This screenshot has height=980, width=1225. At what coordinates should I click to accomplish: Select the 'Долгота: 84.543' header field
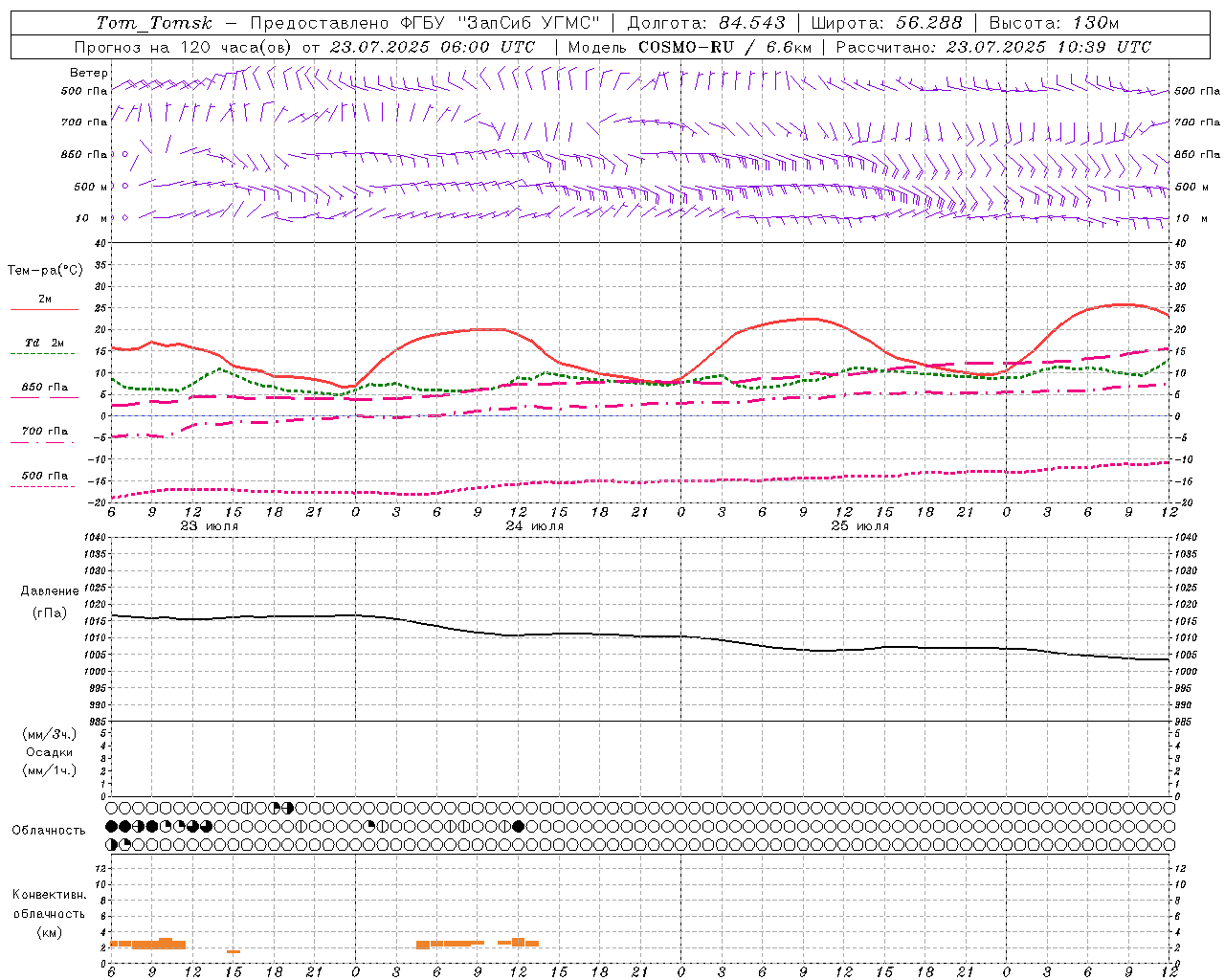click(705, 23)
